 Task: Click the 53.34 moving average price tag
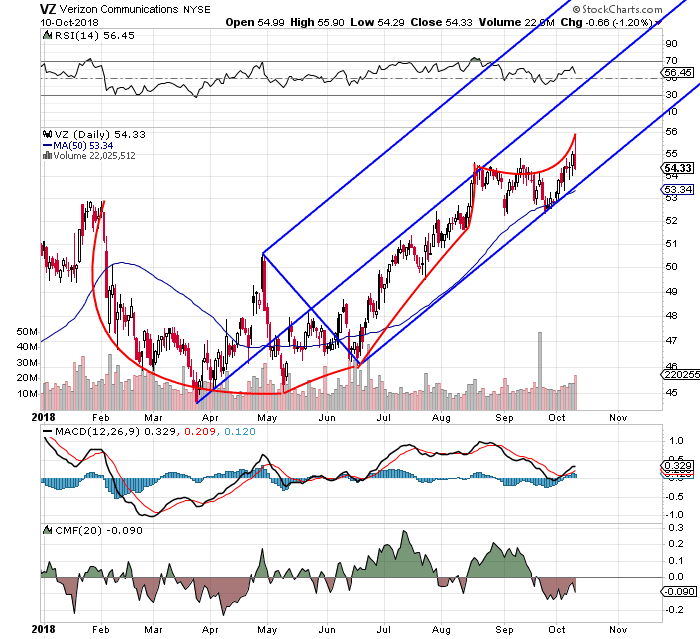[678, 190]
